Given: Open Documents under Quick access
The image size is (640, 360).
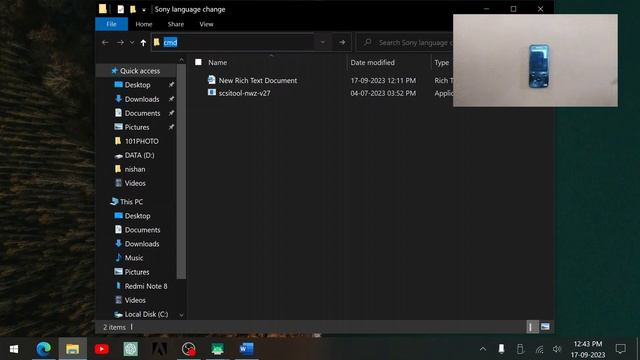Looking at the screenshot, I should 142,113.
